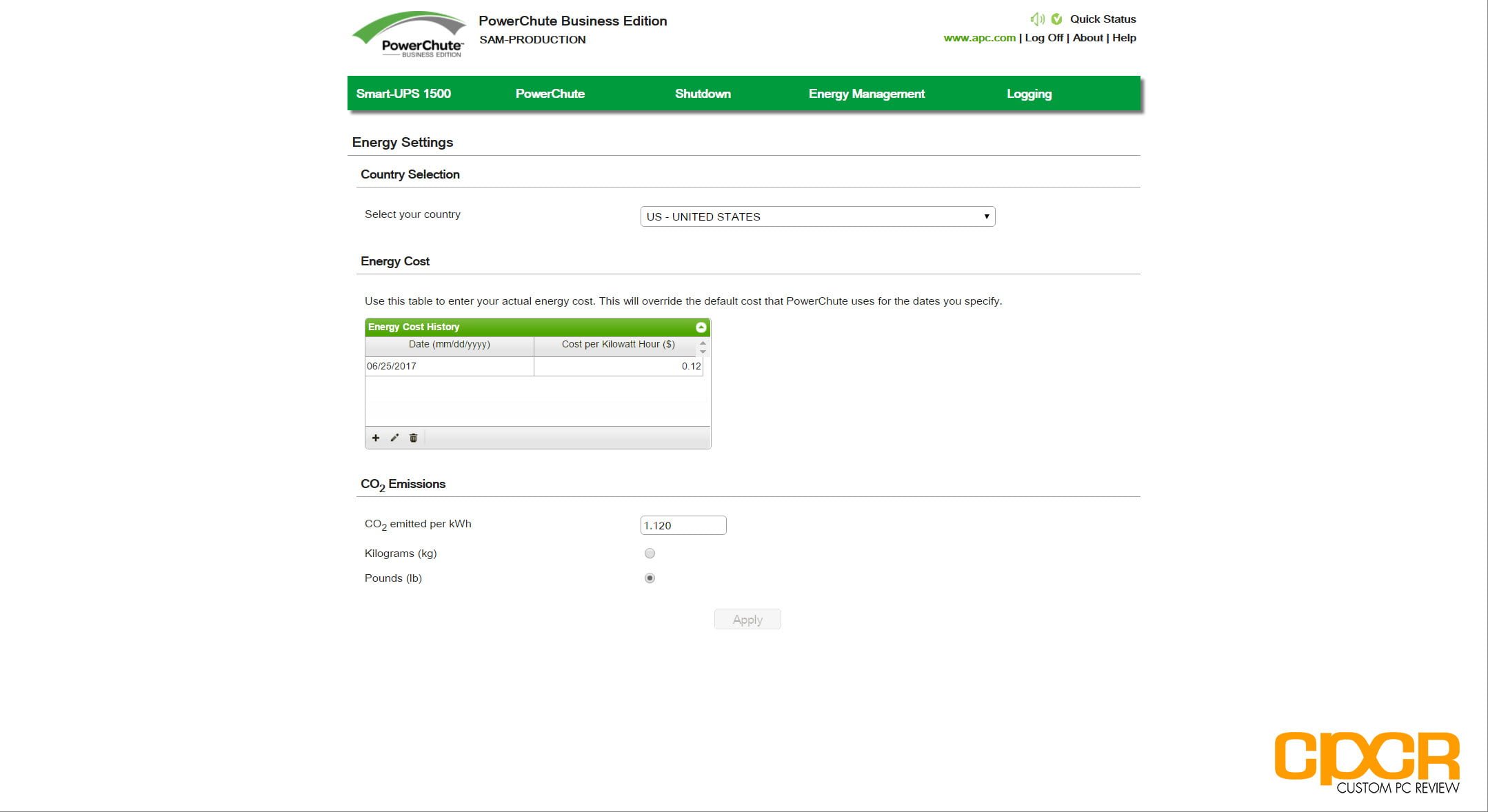This screenshot has width=1488, height=812.
Task: Open the country selection dropdown
Action: pyautogui.click(x=818, y=216)
